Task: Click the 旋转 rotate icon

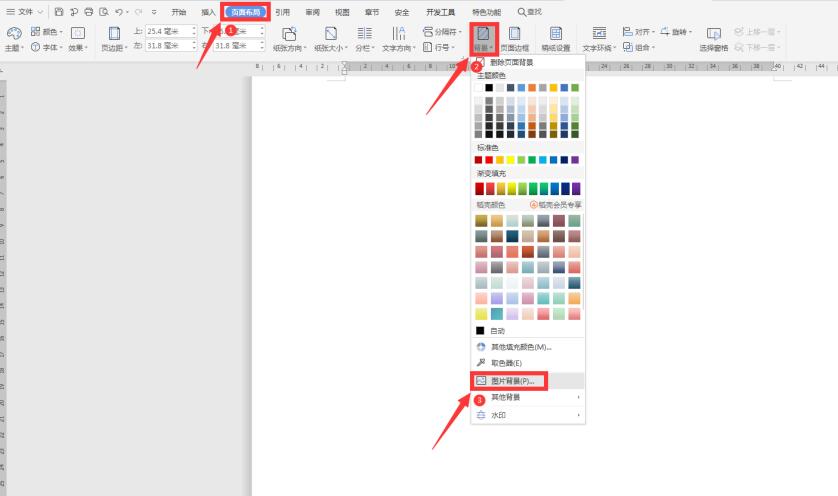Action: (665, 32)
